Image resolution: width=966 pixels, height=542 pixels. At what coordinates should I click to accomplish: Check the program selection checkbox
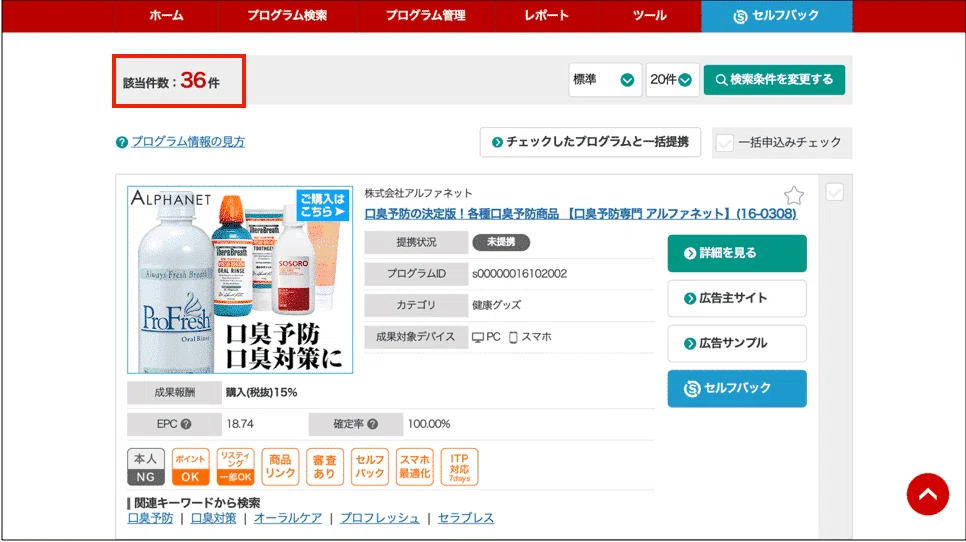tap(834, 192)
